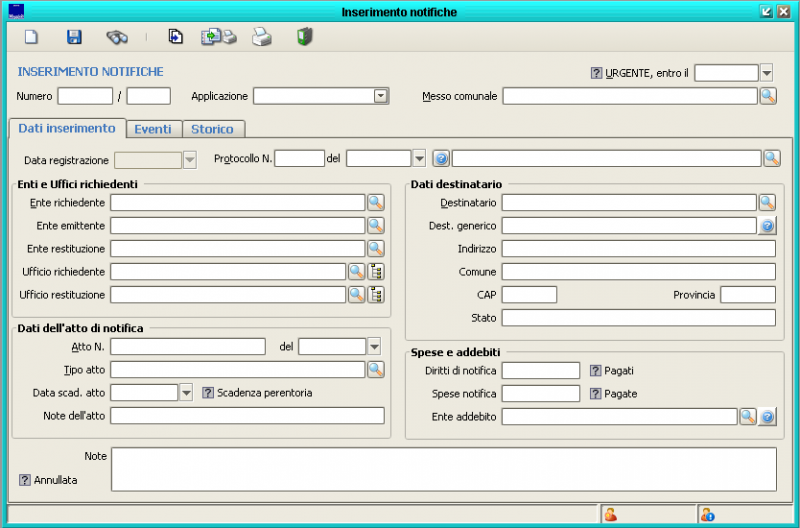Tick the Pagati checkbox for Diritti di notifica
Screen dimensions: 800x528
[596, 371]
